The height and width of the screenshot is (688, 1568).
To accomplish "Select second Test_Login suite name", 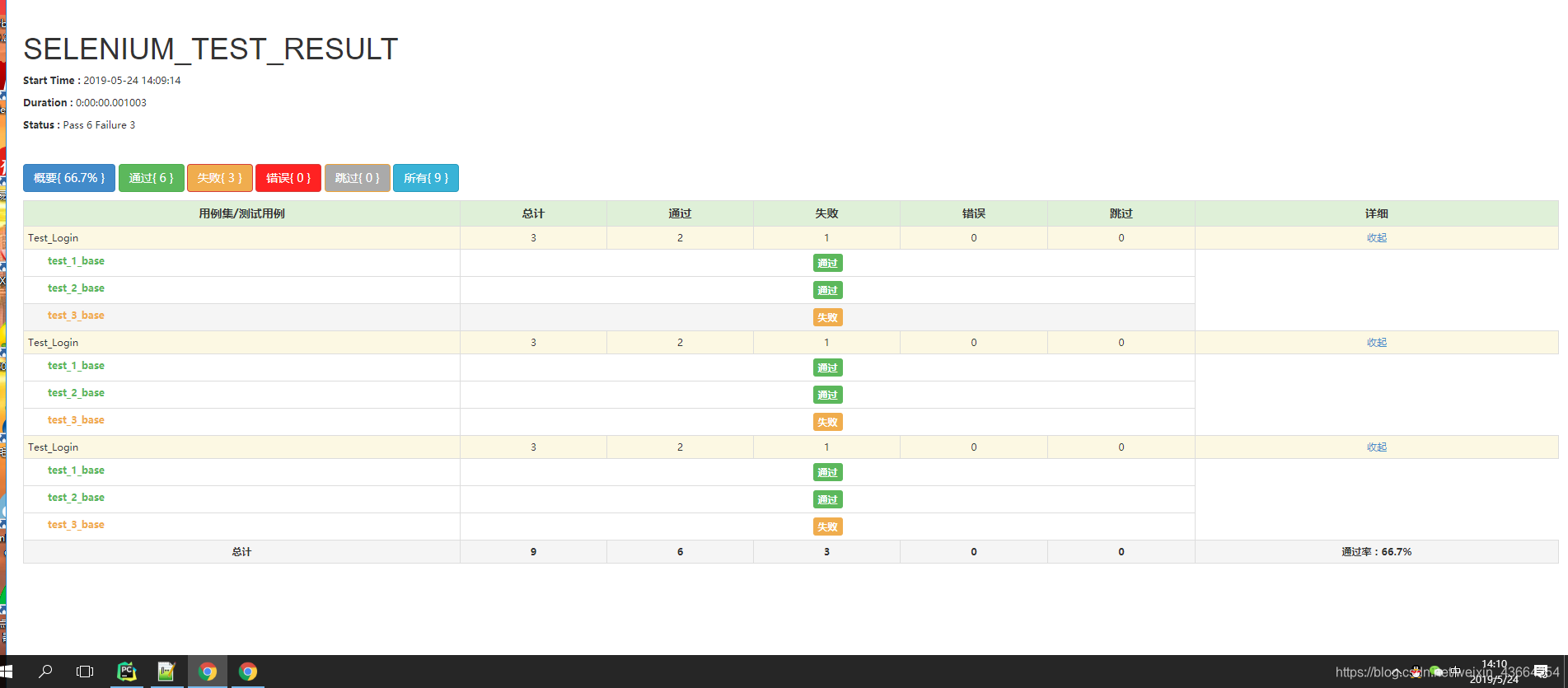I will (53, 343).
